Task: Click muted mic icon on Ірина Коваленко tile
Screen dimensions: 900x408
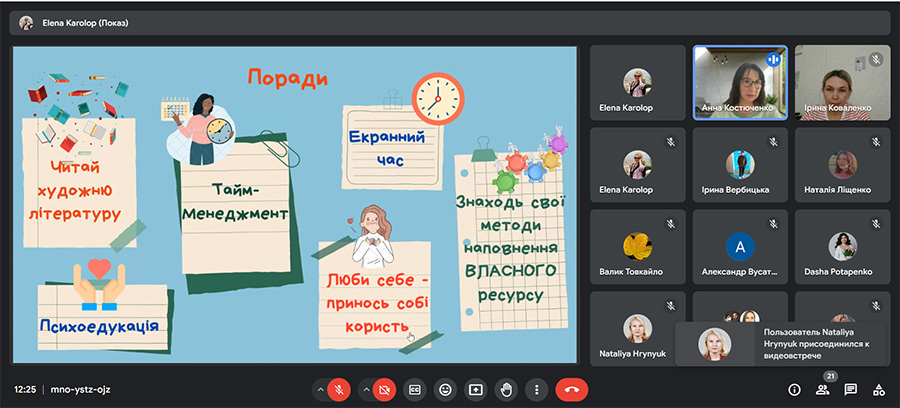Action: point(875,59)
